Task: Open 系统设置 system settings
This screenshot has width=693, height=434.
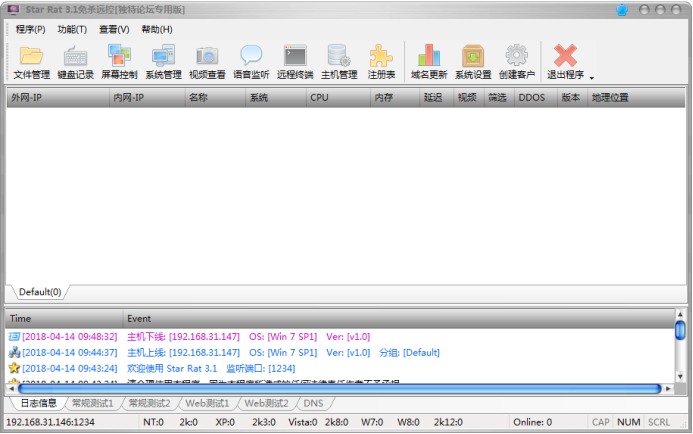Action: click(473, 62)
